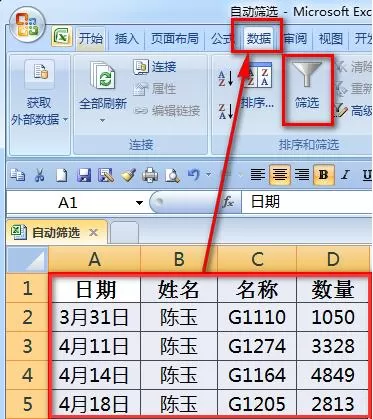
Task: Select the cell containing 4849
Action: 333,375
